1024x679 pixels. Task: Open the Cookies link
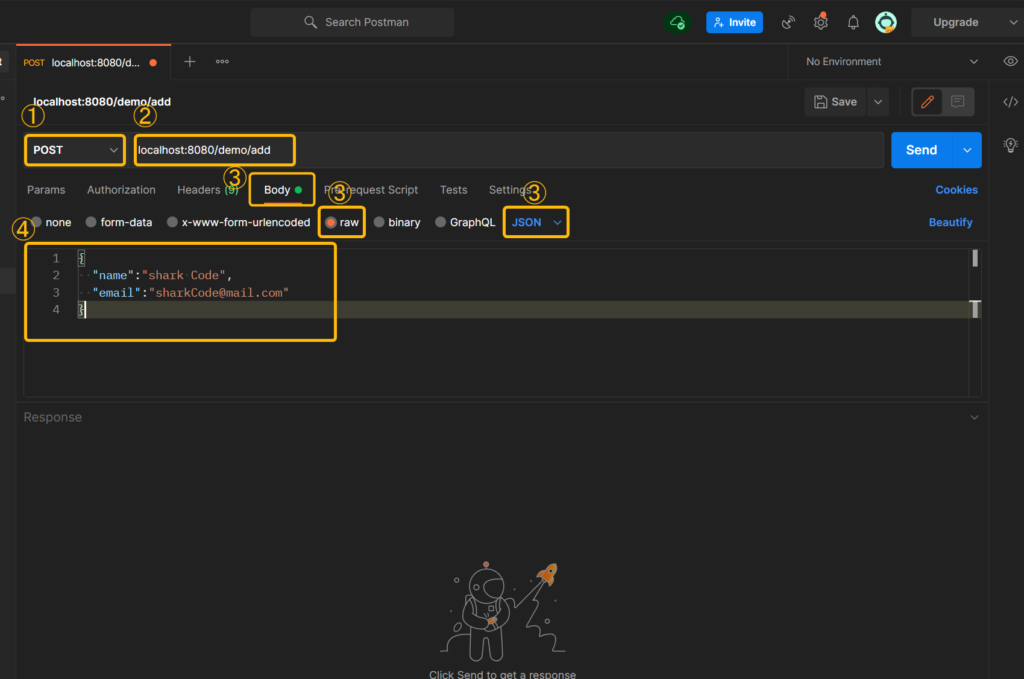pyautogui.click(x=956, y=190)
